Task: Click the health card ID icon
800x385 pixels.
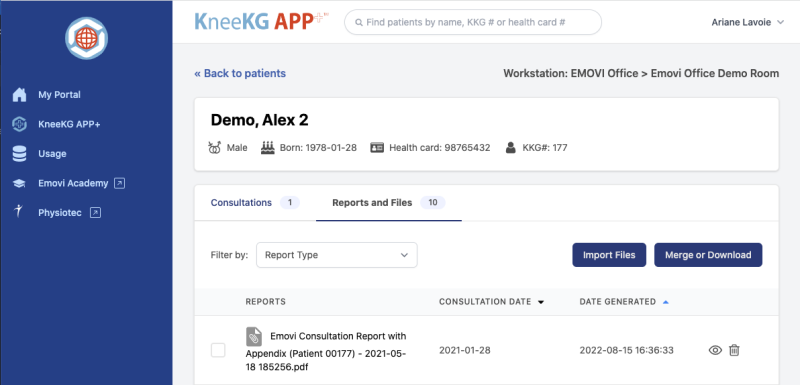Action: pos(377,148)
